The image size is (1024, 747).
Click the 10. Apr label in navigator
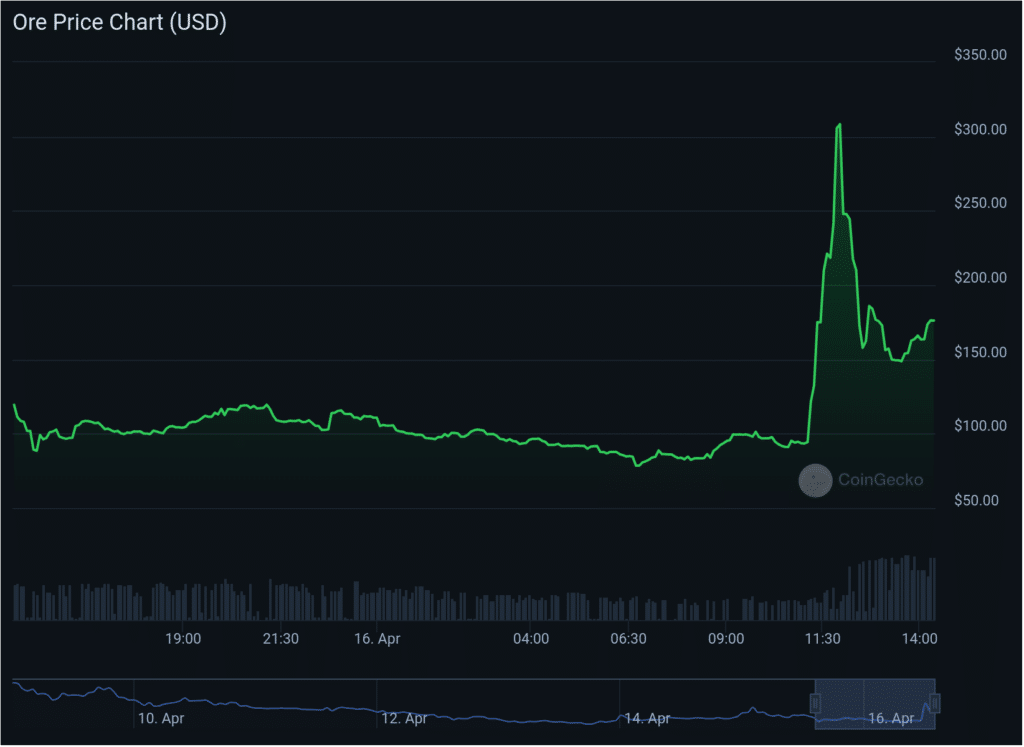click(161, 718)
